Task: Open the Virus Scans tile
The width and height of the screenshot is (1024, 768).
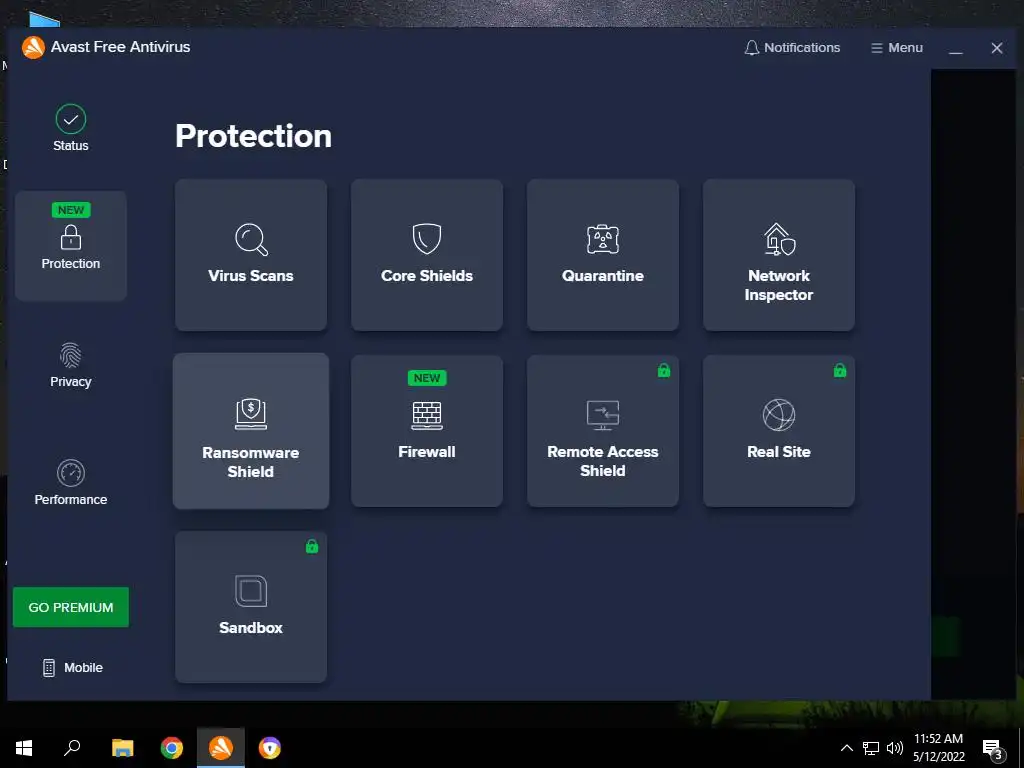Action: [x=251, y=255]
